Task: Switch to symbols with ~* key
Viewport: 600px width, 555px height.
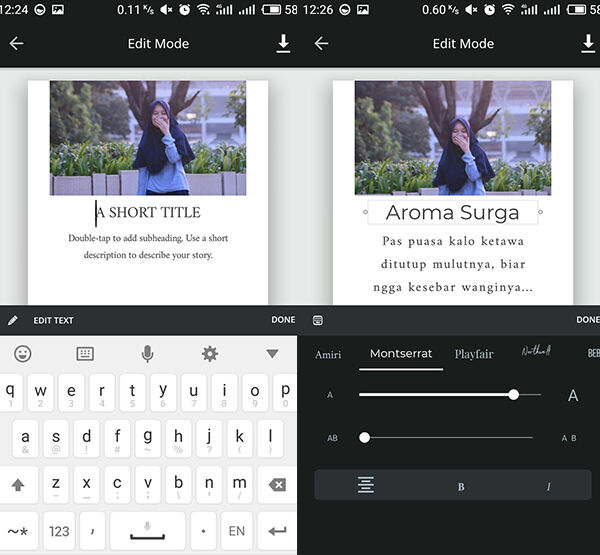Action: click(x=18, y=531)
